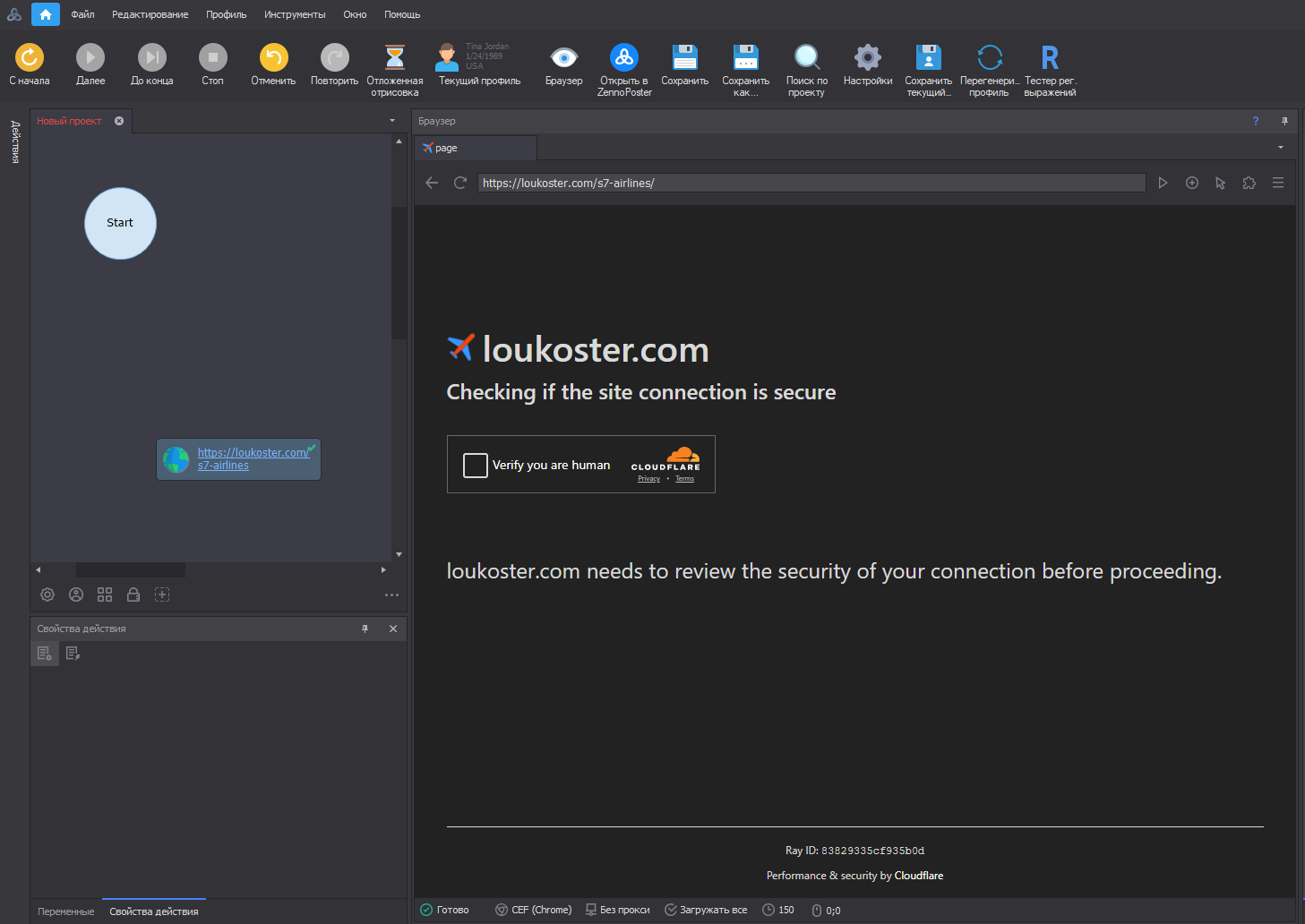Click the Браузер panel help icon
1305x924 pixels.
pos(1256,121)
